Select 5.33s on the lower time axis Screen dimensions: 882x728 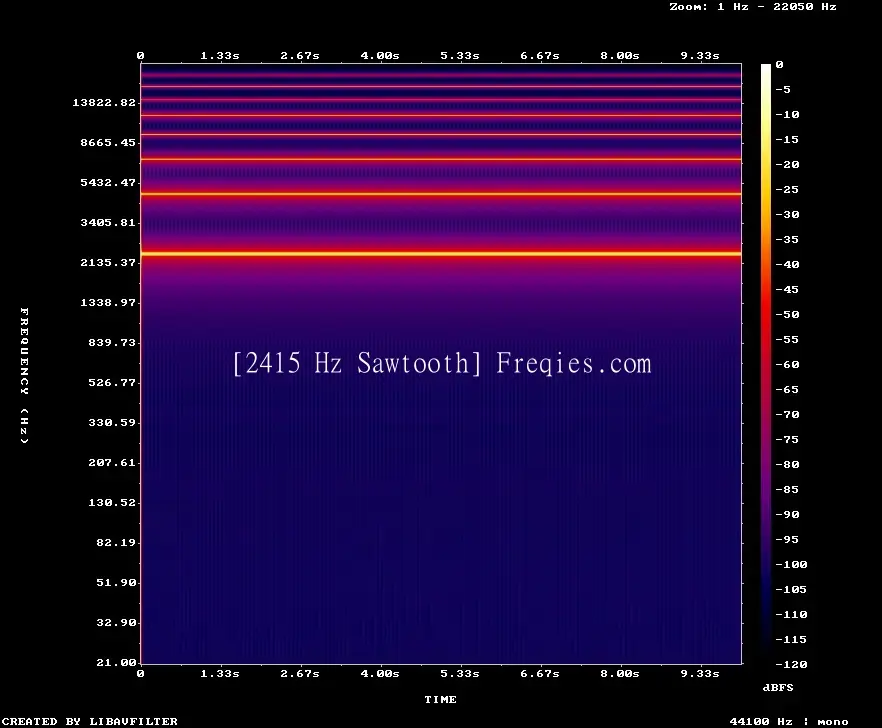460,673
